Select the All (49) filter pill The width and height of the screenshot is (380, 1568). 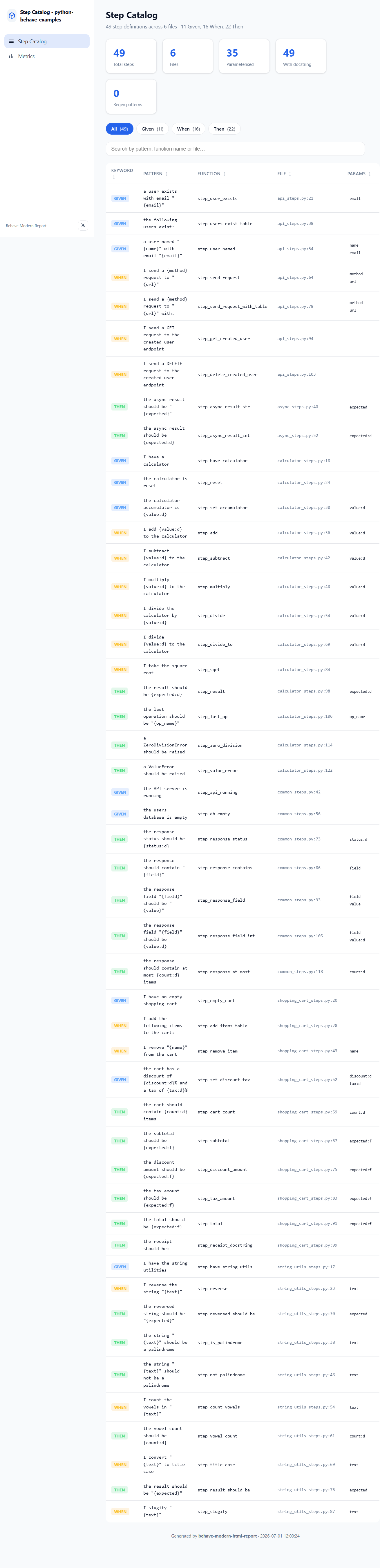[x=119, y=129]
